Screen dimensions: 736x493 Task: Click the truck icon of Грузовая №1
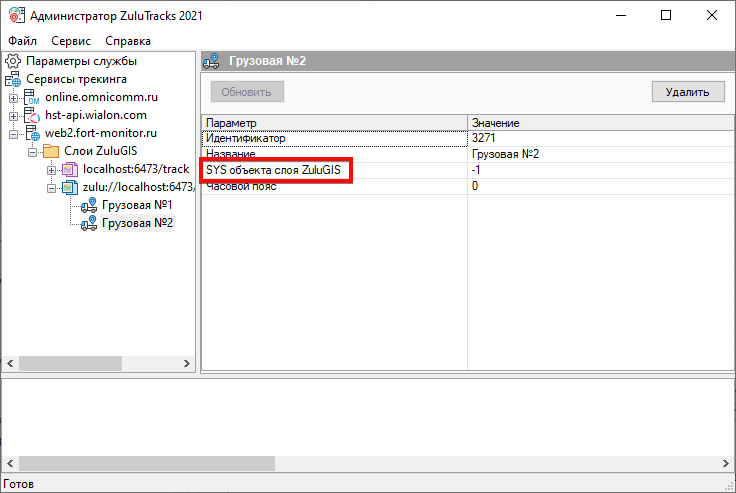tap(88, 205)
